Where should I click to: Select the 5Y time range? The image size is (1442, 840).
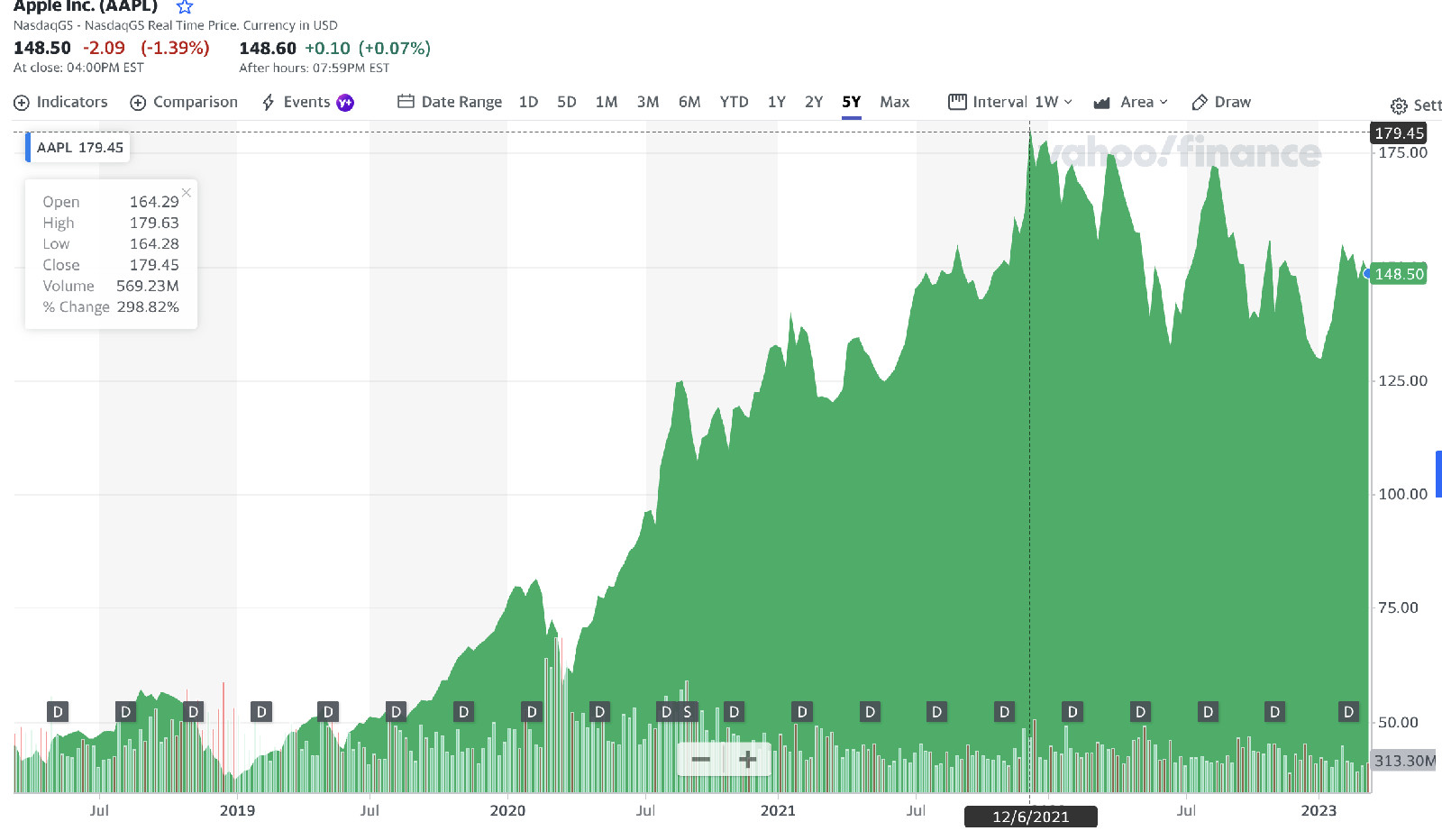[852, 103]
